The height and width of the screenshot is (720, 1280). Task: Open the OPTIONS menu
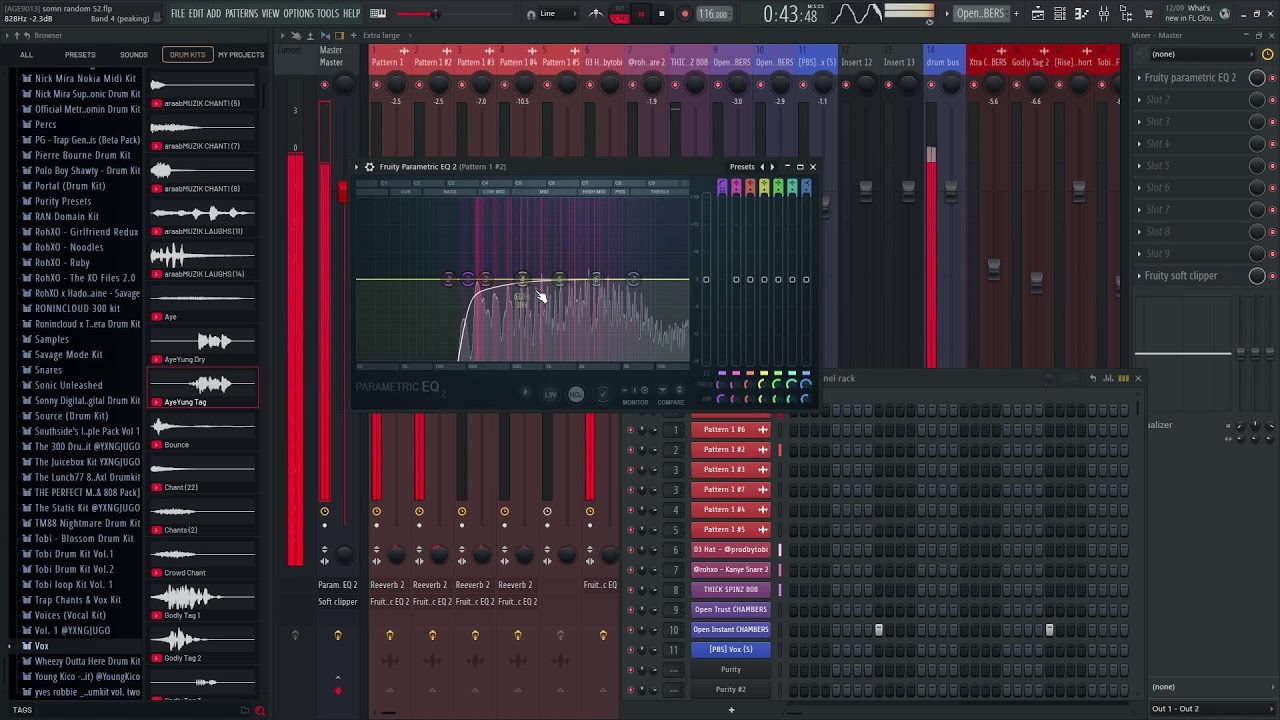click(298, 14)
